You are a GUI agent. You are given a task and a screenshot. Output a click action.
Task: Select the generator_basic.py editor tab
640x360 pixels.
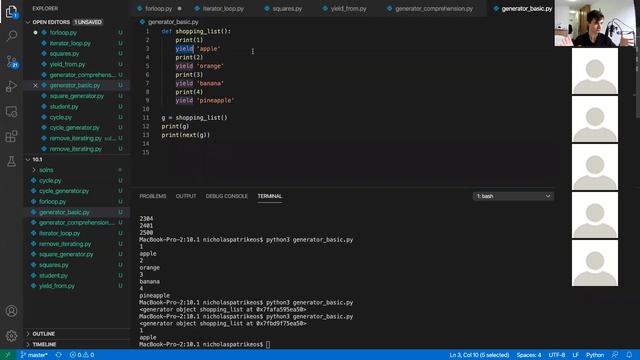[x=526, y=9]
